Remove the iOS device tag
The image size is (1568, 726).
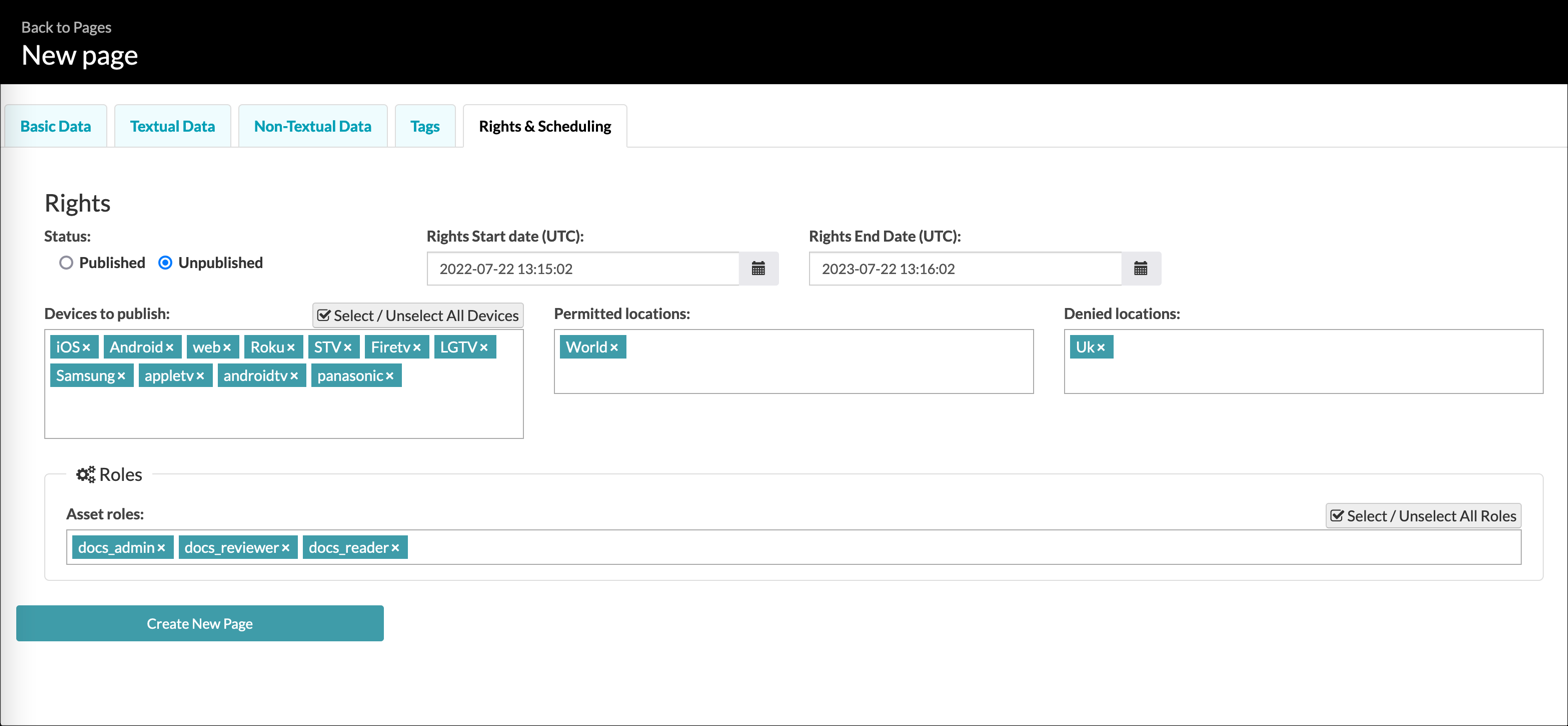click(x=87, y=347)
